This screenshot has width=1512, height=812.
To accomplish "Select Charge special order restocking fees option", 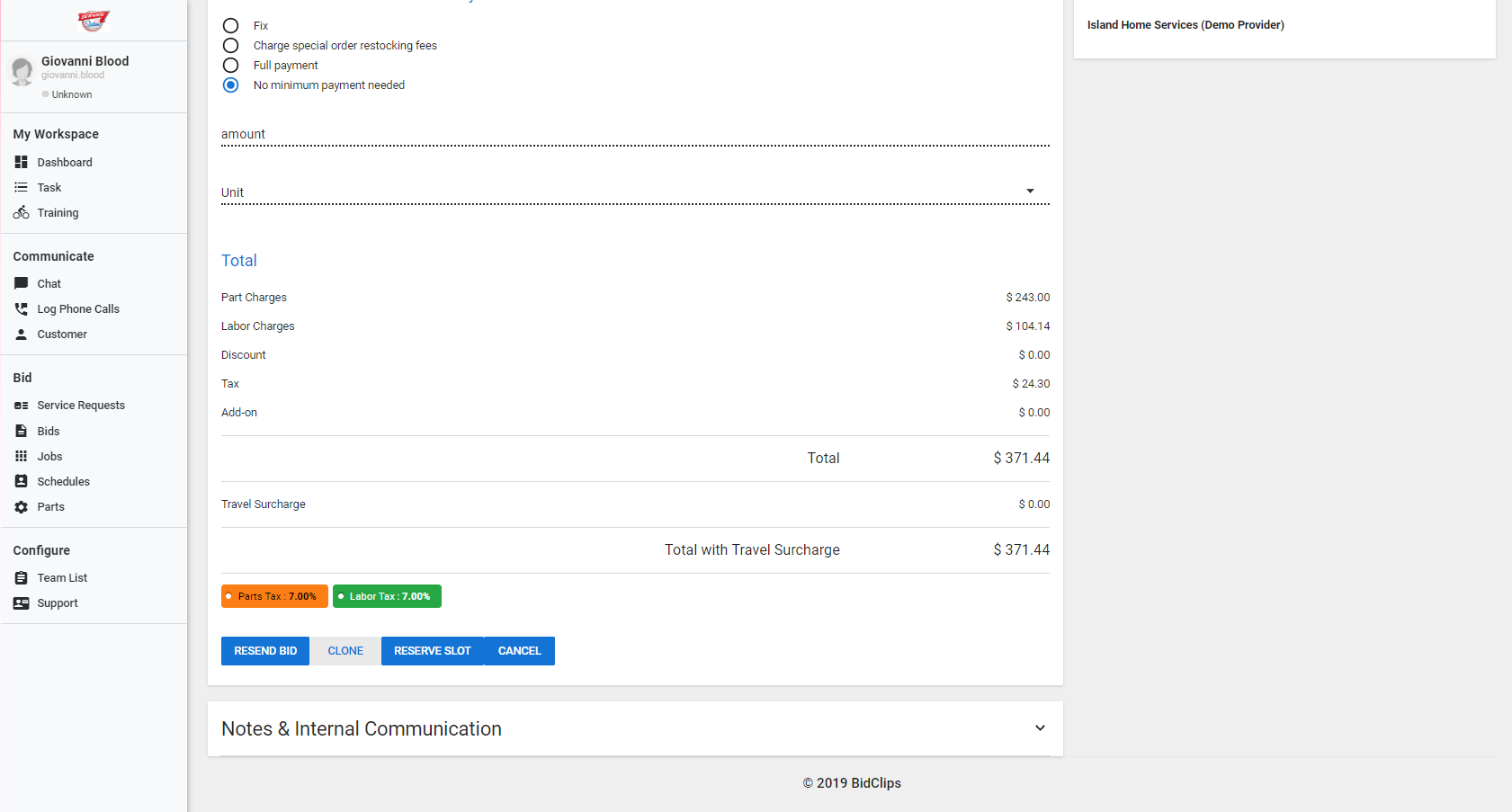I will tap(231, 46).
